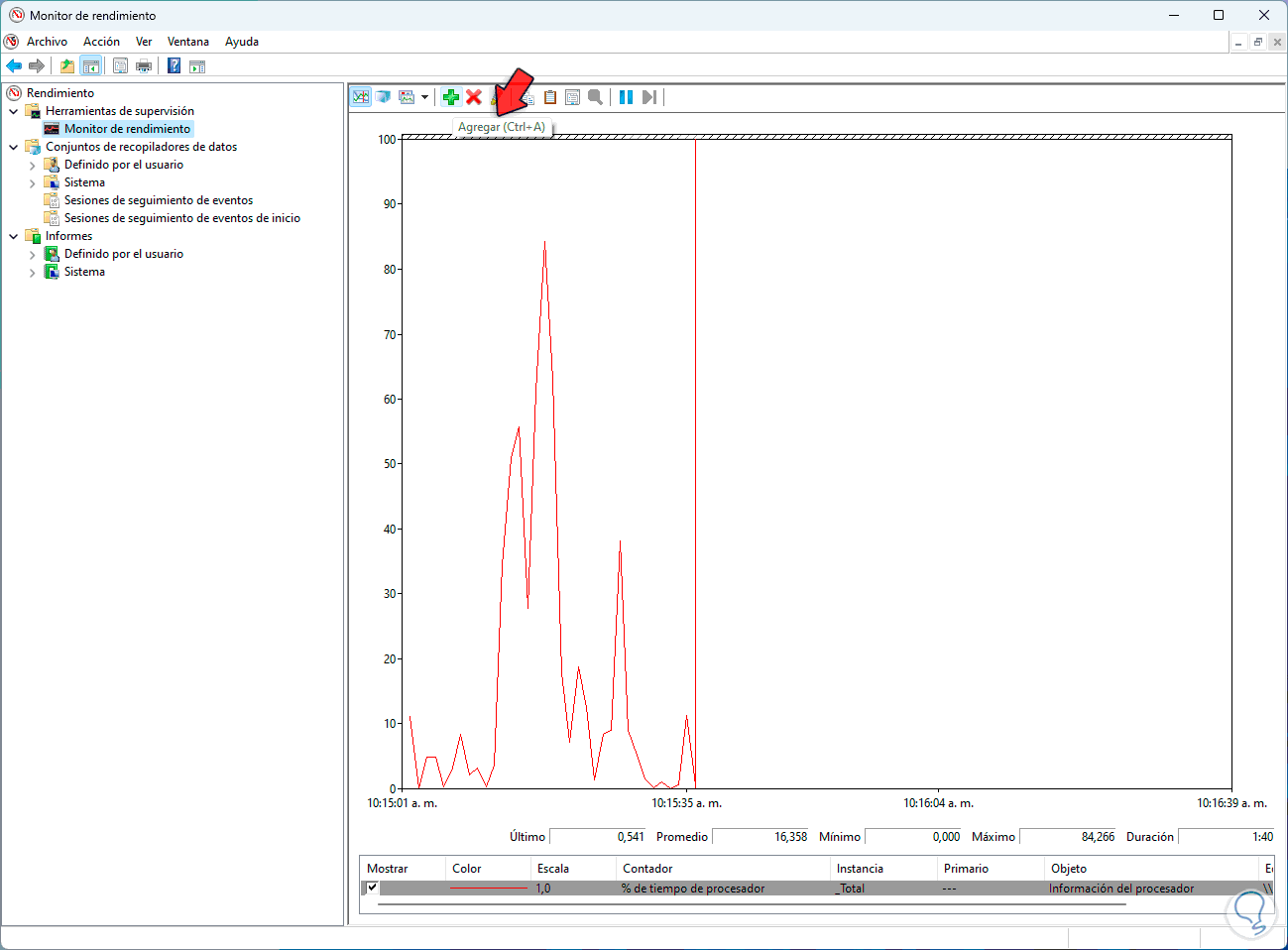Click the change graph type icon
1288x950 pixels.
[407, 97]
